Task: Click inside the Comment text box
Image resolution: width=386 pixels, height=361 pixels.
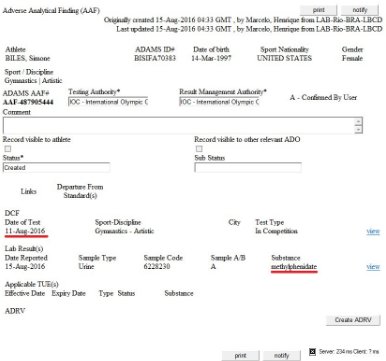Action: tap(179, 125)
